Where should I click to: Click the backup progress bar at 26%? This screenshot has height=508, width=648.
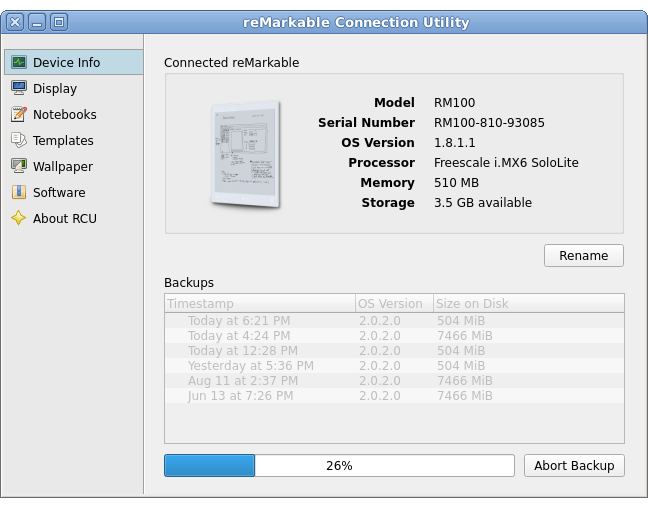339,465
